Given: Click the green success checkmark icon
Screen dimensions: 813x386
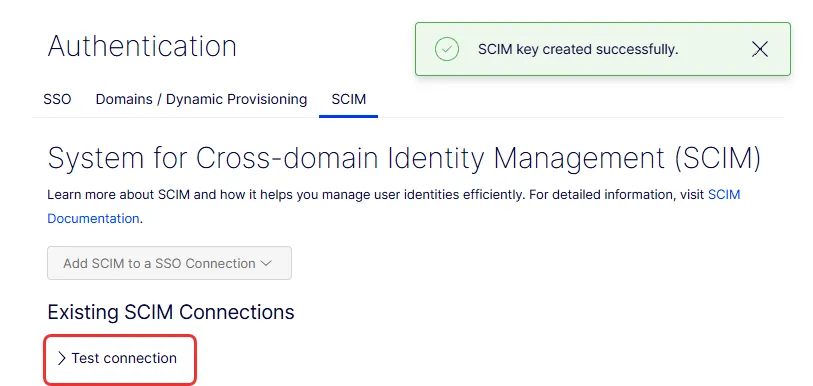Looking at the screenshot, I should click(446, 49).
